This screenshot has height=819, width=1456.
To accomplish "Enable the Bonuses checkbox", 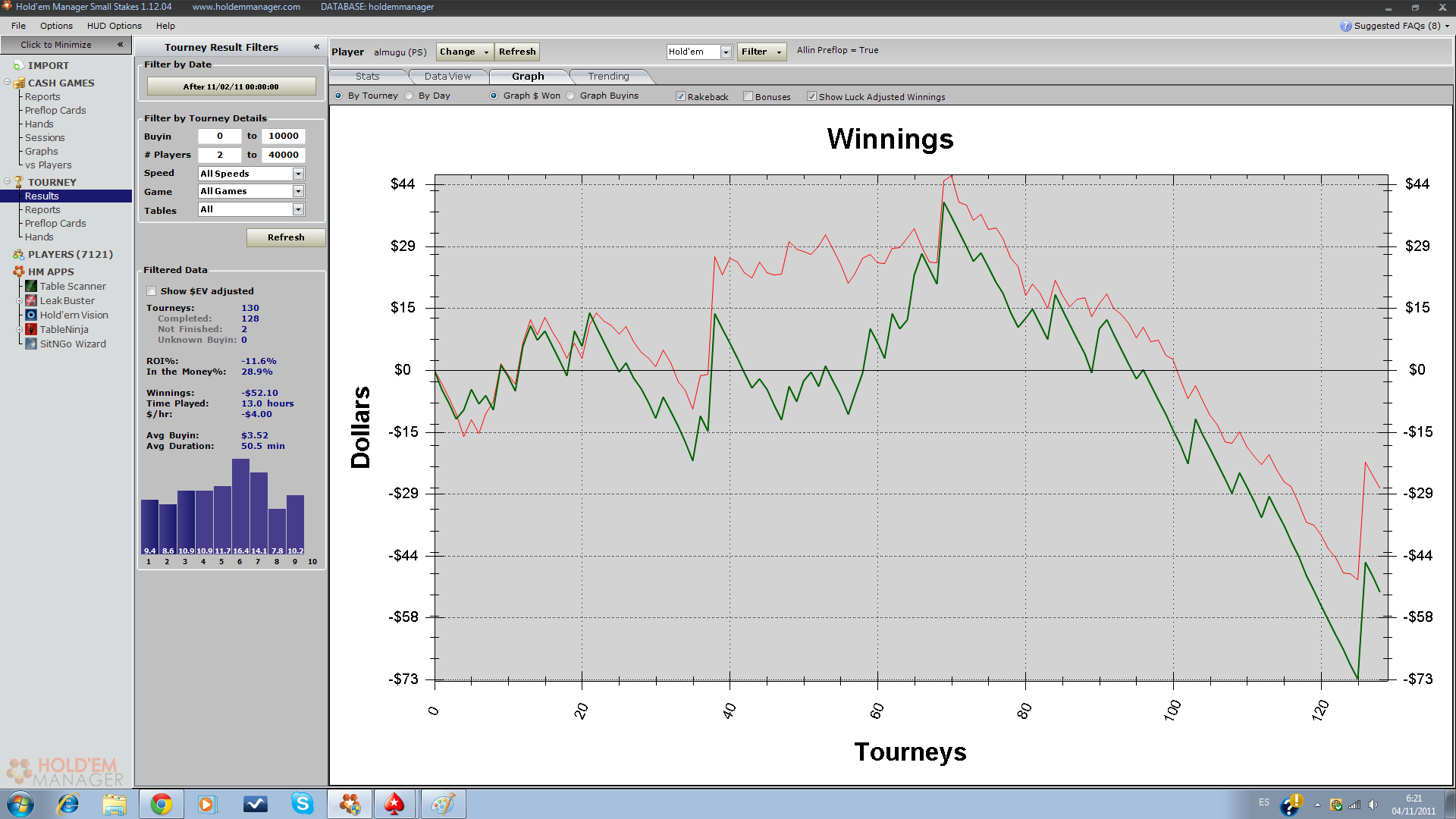I will tap(748, 96).
